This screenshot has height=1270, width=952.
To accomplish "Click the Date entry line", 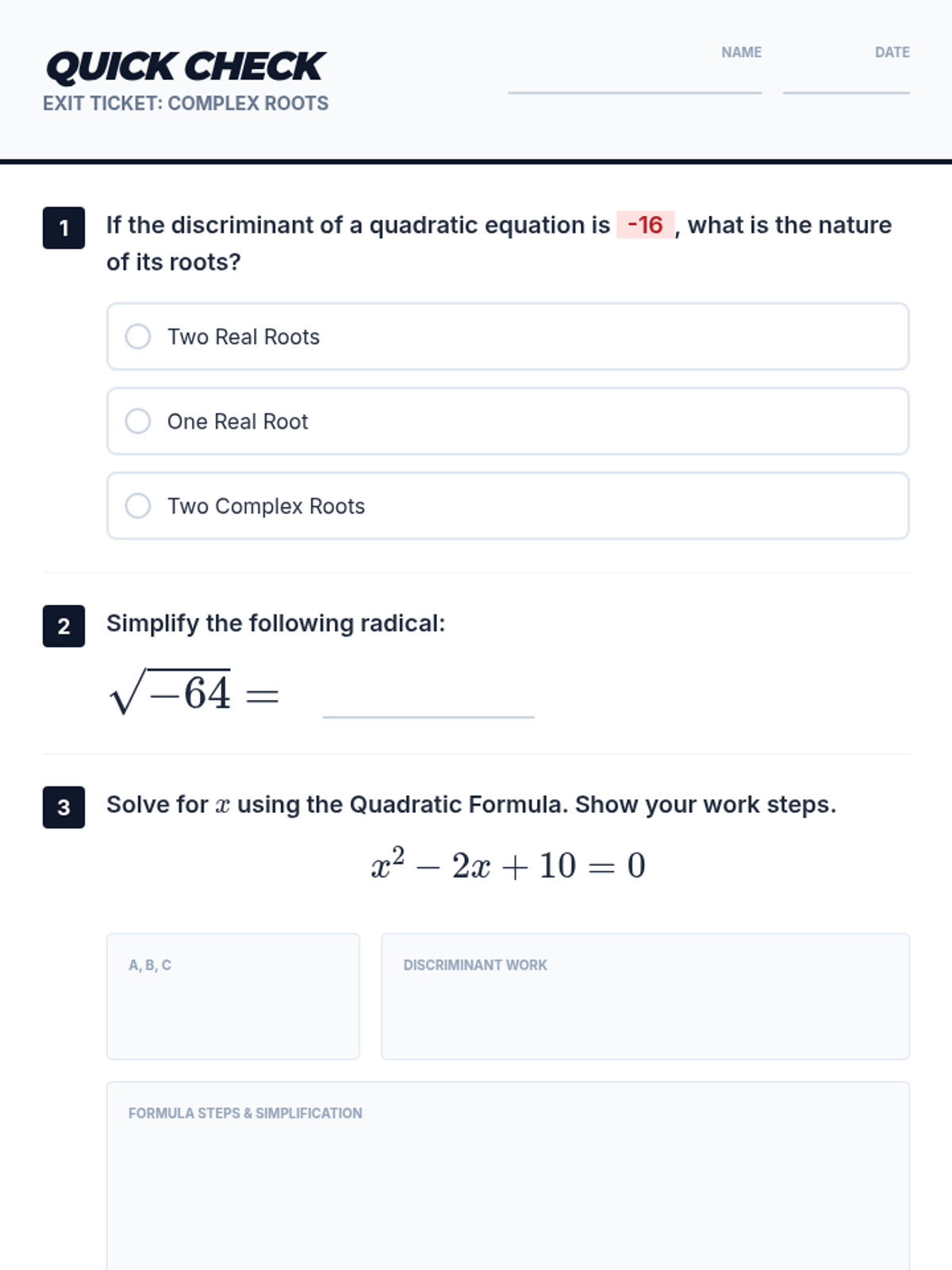I will pyautogui.click(x=846, y=79).
